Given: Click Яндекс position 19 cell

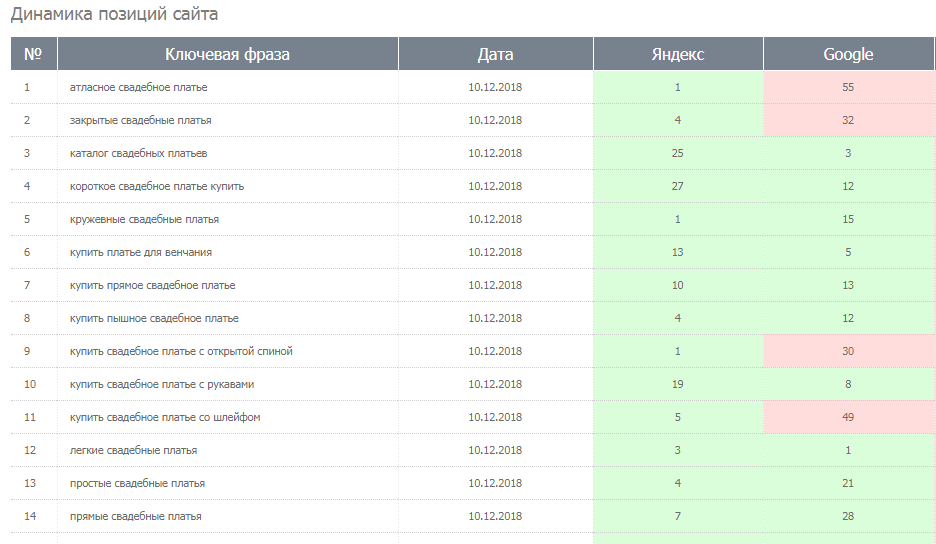Looking at the screenshot, I should coord(678,384).
